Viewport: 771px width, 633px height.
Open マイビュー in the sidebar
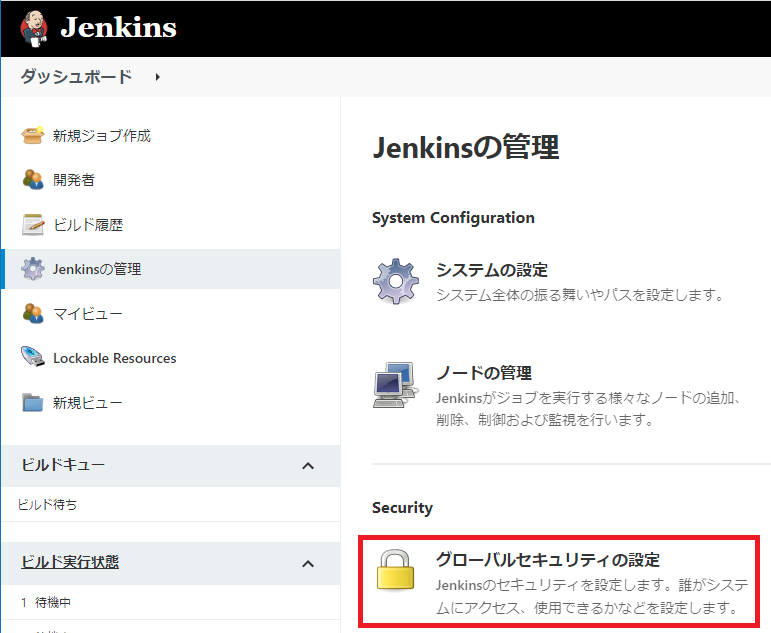(x=88, y=314)
